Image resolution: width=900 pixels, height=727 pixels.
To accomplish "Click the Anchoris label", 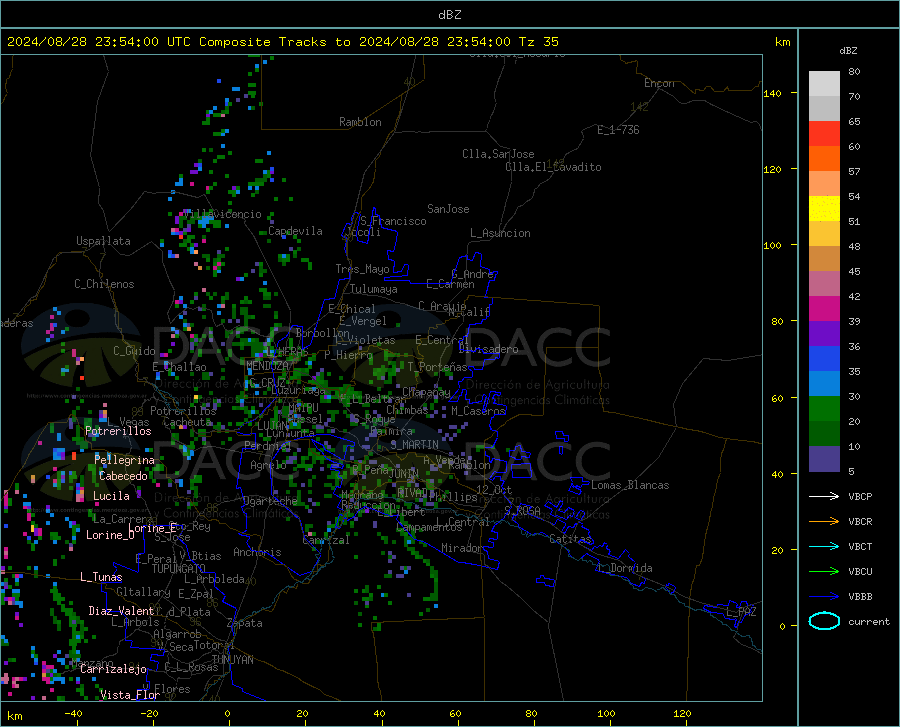I will coord(257,552).
